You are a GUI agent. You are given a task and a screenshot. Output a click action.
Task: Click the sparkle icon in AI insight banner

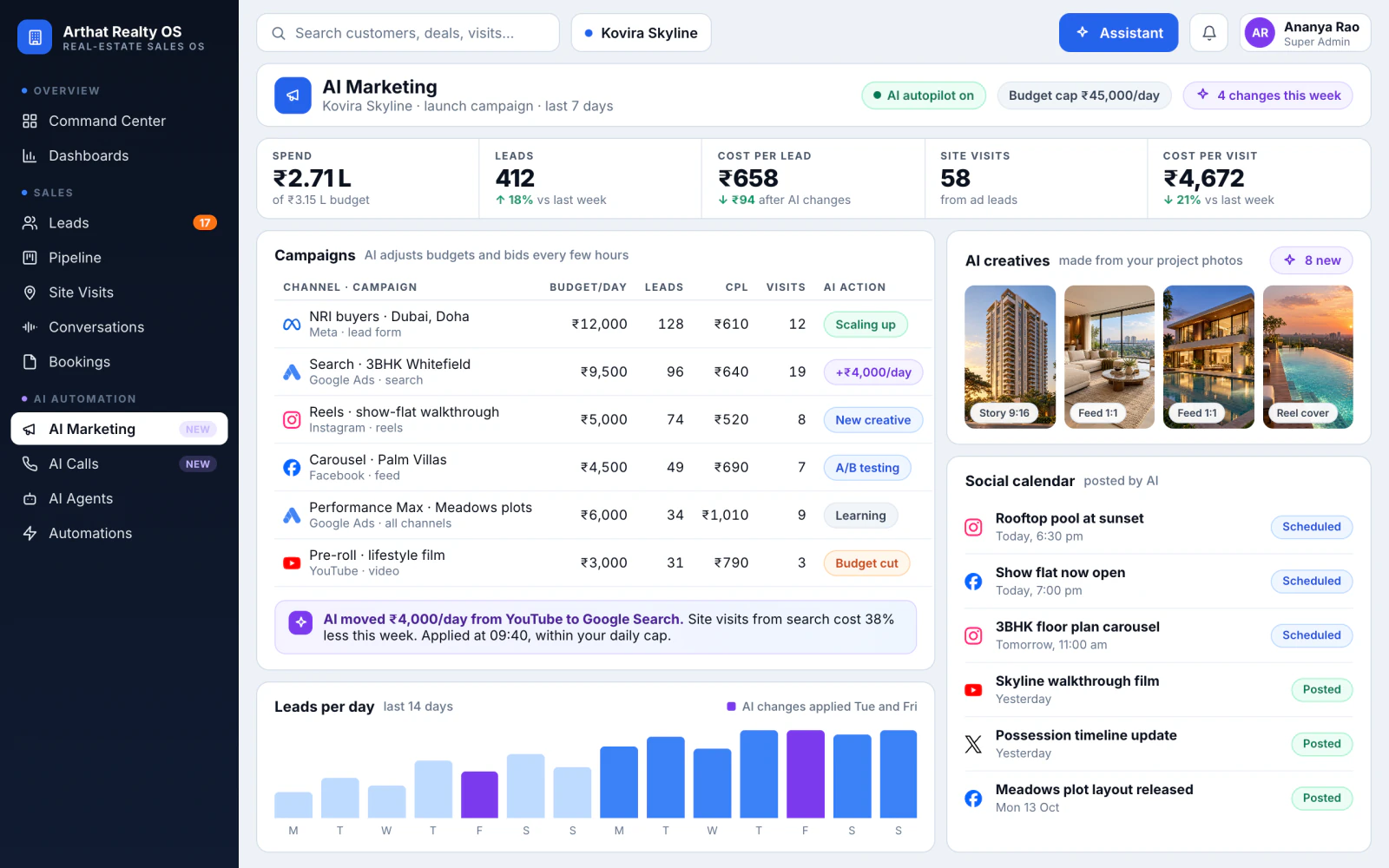300,622
